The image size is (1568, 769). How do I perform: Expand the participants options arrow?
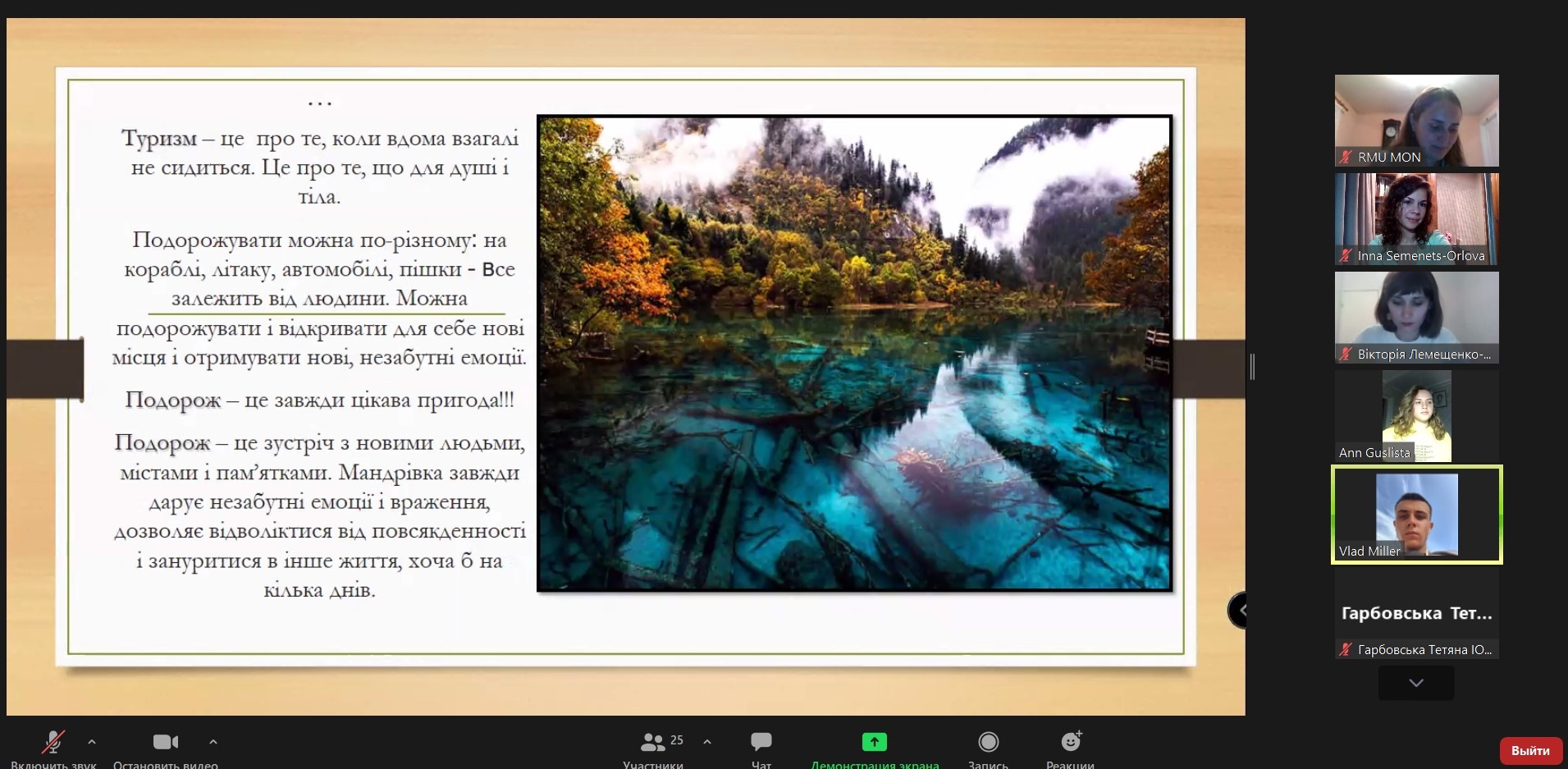click(707, 742)
